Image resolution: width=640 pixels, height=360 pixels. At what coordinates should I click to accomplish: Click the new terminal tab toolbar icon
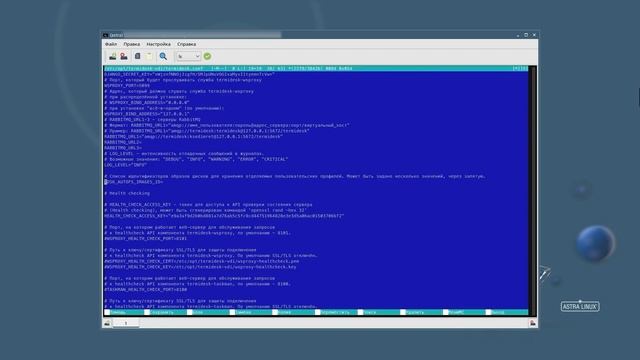112,56
